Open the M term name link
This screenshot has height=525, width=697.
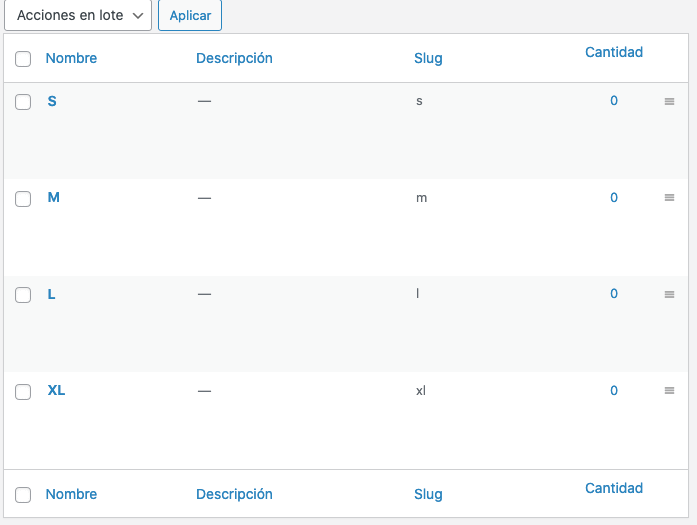click(54, 197)
